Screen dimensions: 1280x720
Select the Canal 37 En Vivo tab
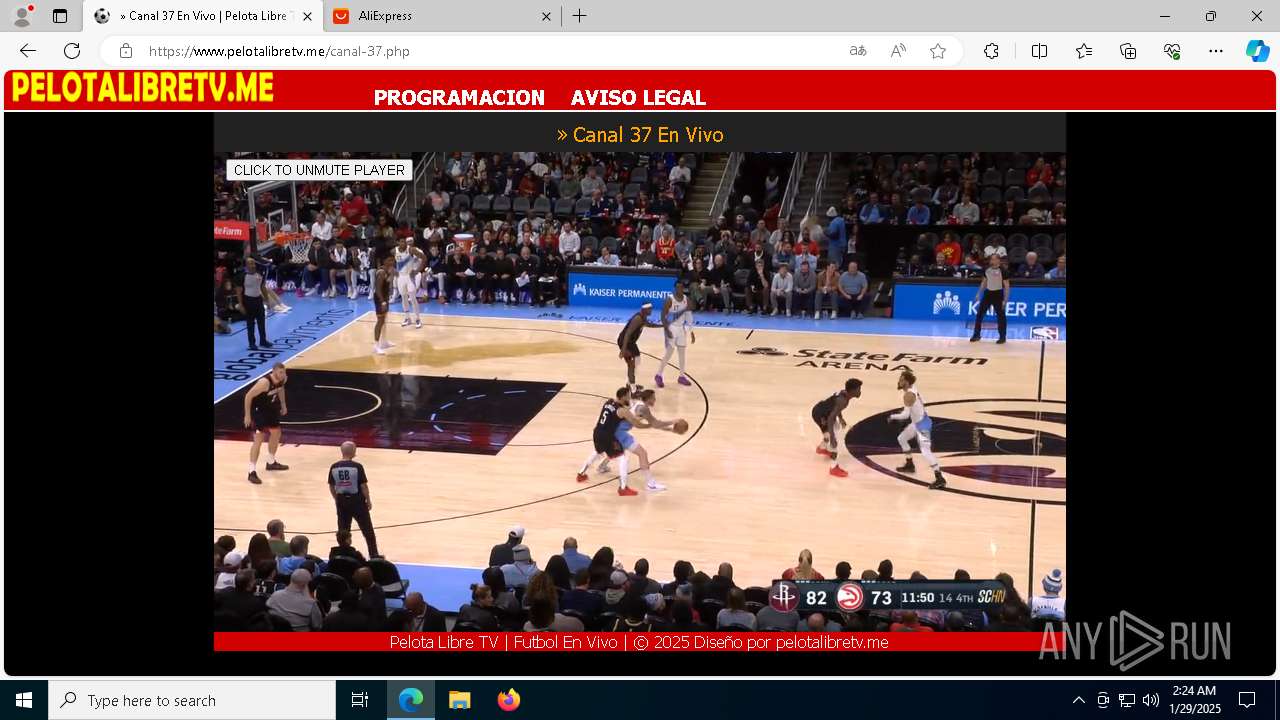[203, 16]
